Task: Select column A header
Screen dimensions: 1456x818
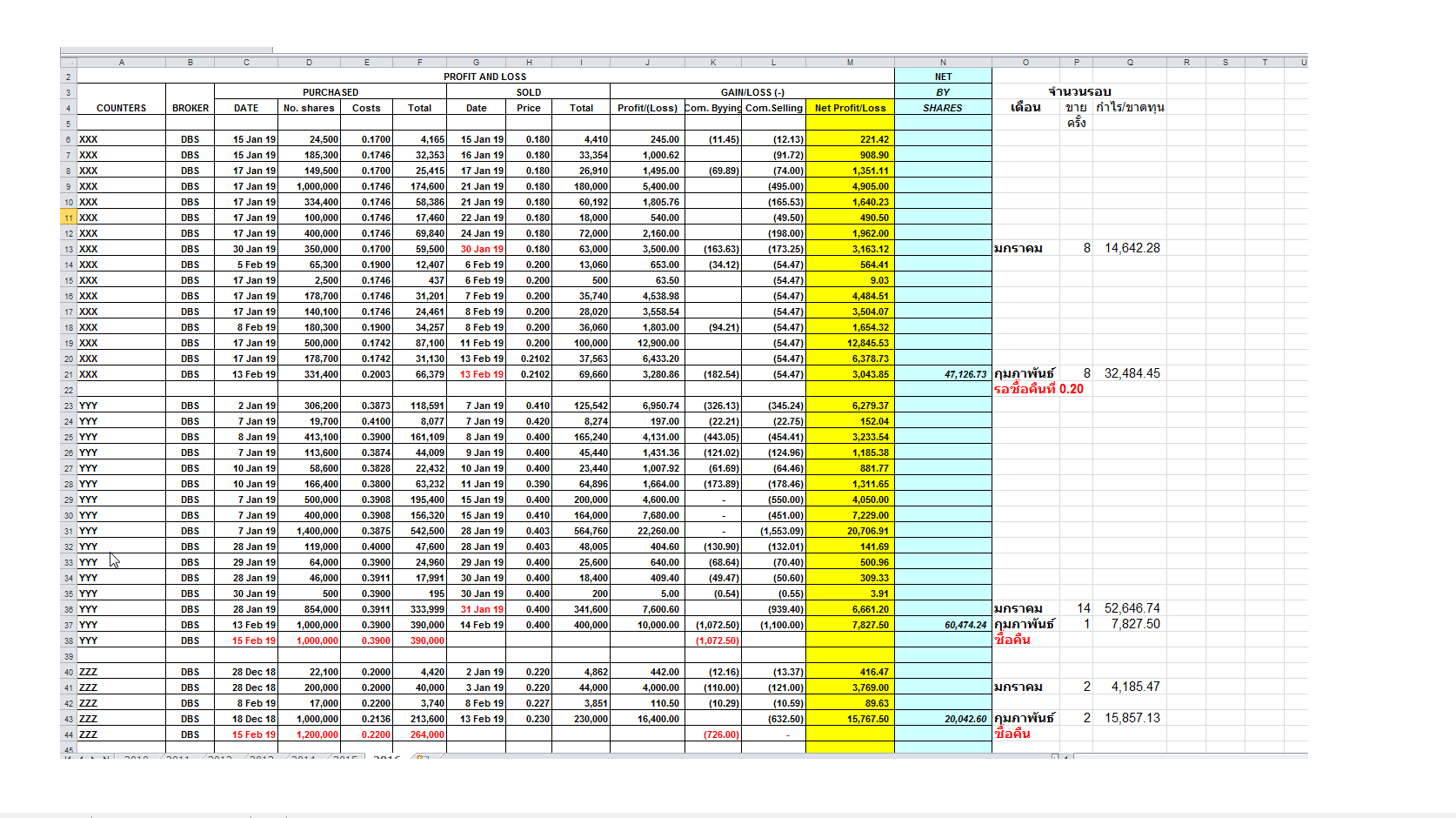Action: [122, 63]
